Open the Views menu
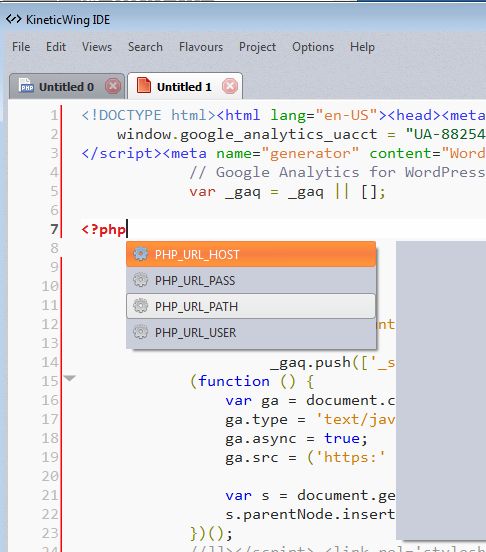This screenshot has height=552, width=486. click(x=97, y=47)
